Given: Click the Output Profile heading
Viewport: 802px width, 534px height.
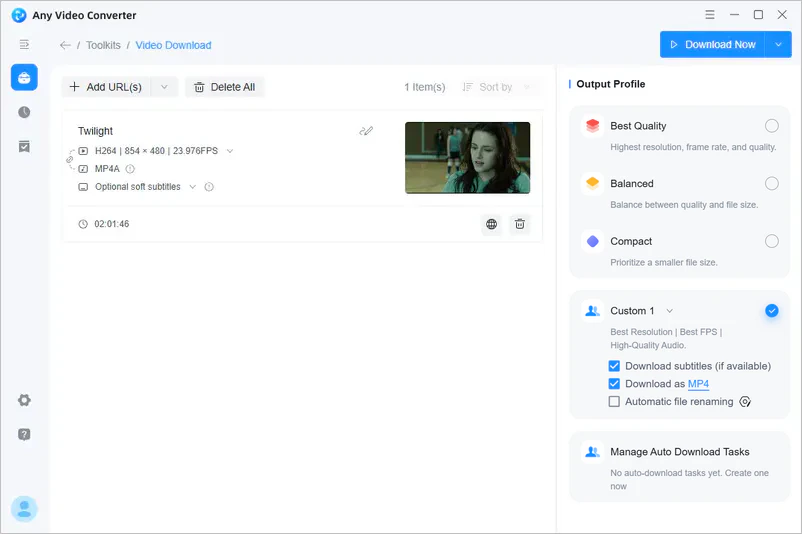Looking at the screenshot, I should [x=611, y=84].
